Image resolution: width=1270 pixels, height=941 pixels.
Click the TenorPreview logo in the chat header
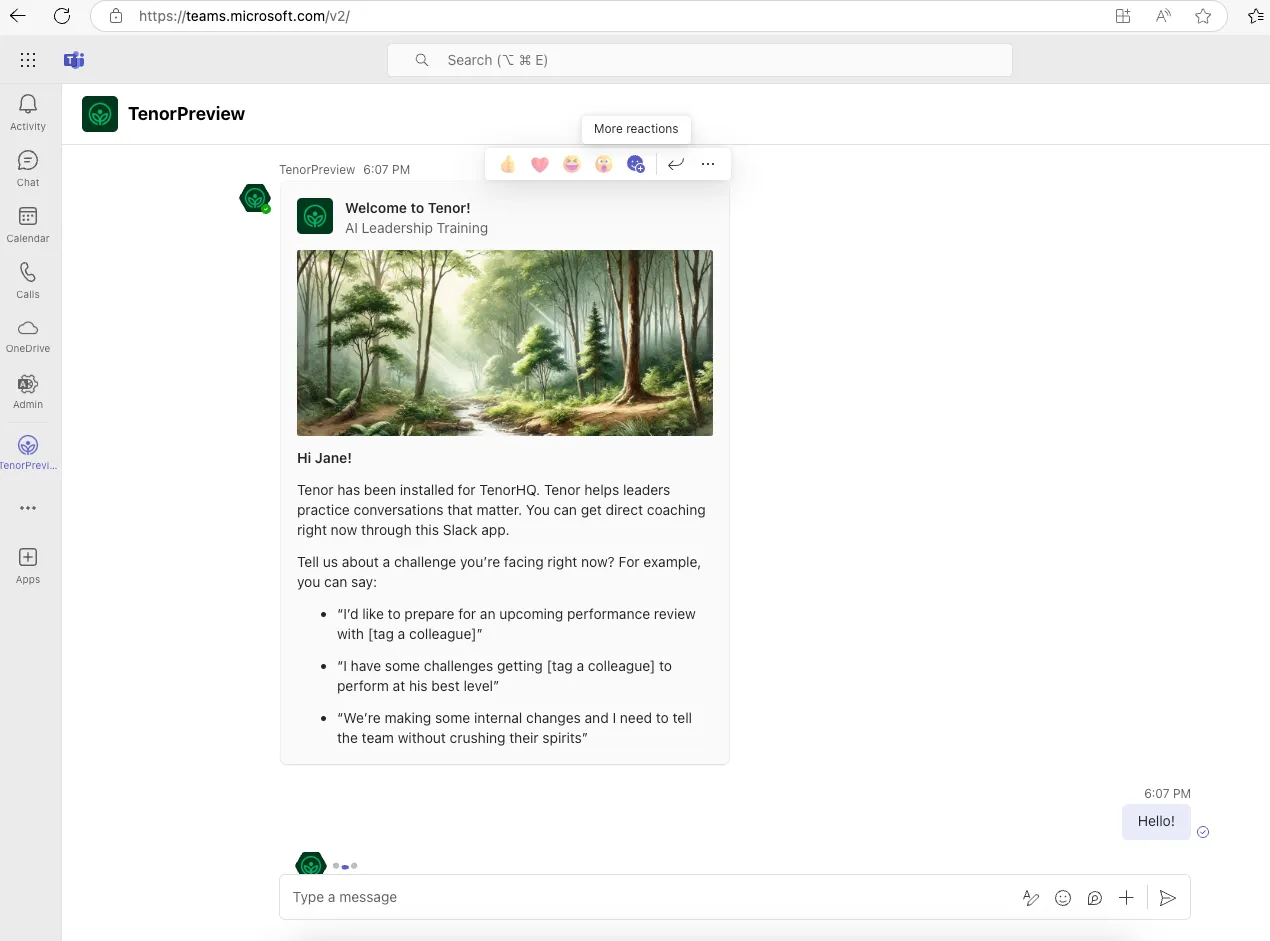click(100, 114)
